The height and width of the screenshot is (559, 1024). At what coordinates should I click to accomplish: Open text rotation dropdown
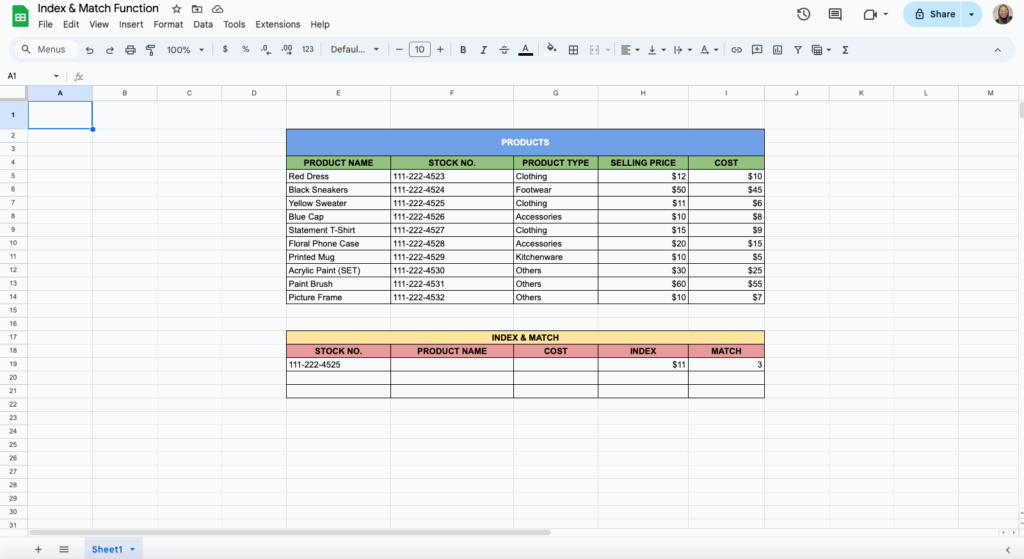point(709,50)
